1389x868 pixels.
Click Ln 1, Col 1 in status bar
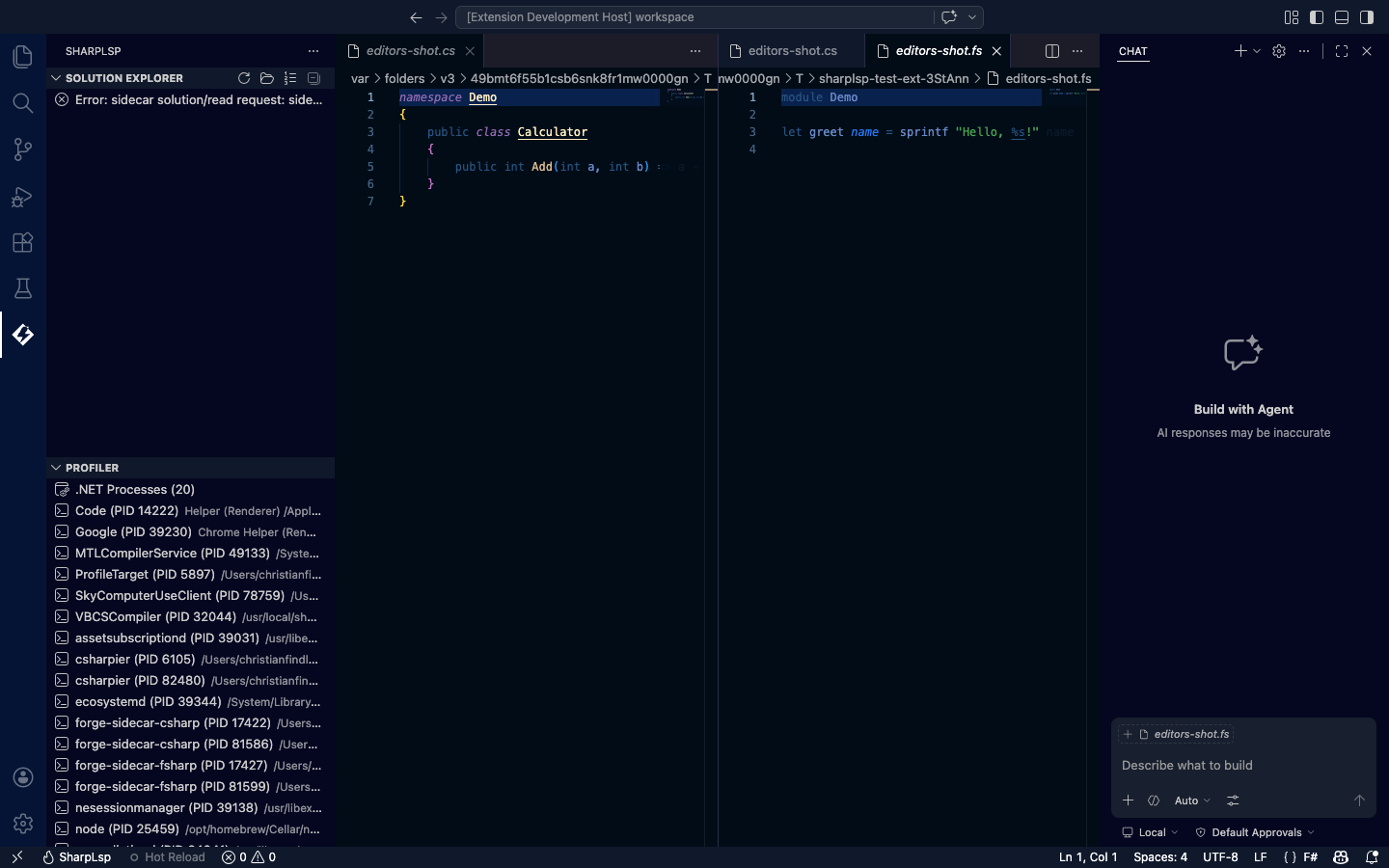(1088, 857)
